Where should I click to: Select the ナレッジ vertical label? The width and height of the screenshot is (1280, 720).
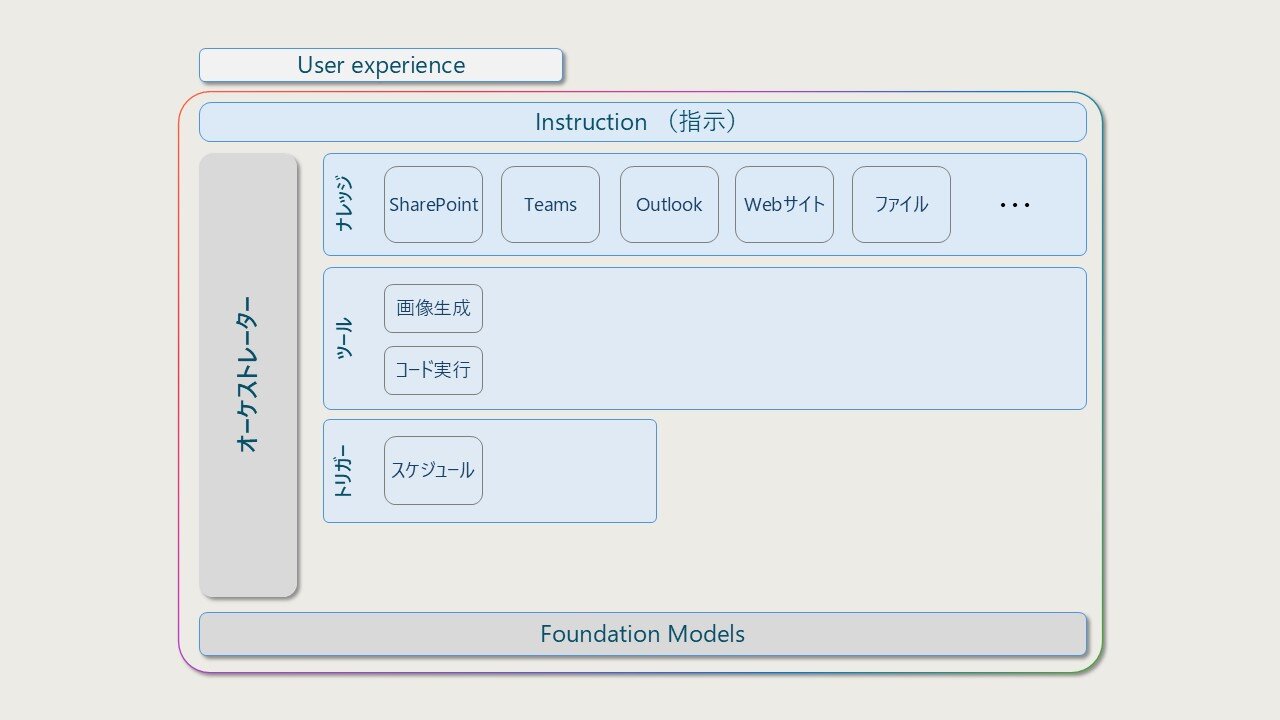click(x=344, y=204)
